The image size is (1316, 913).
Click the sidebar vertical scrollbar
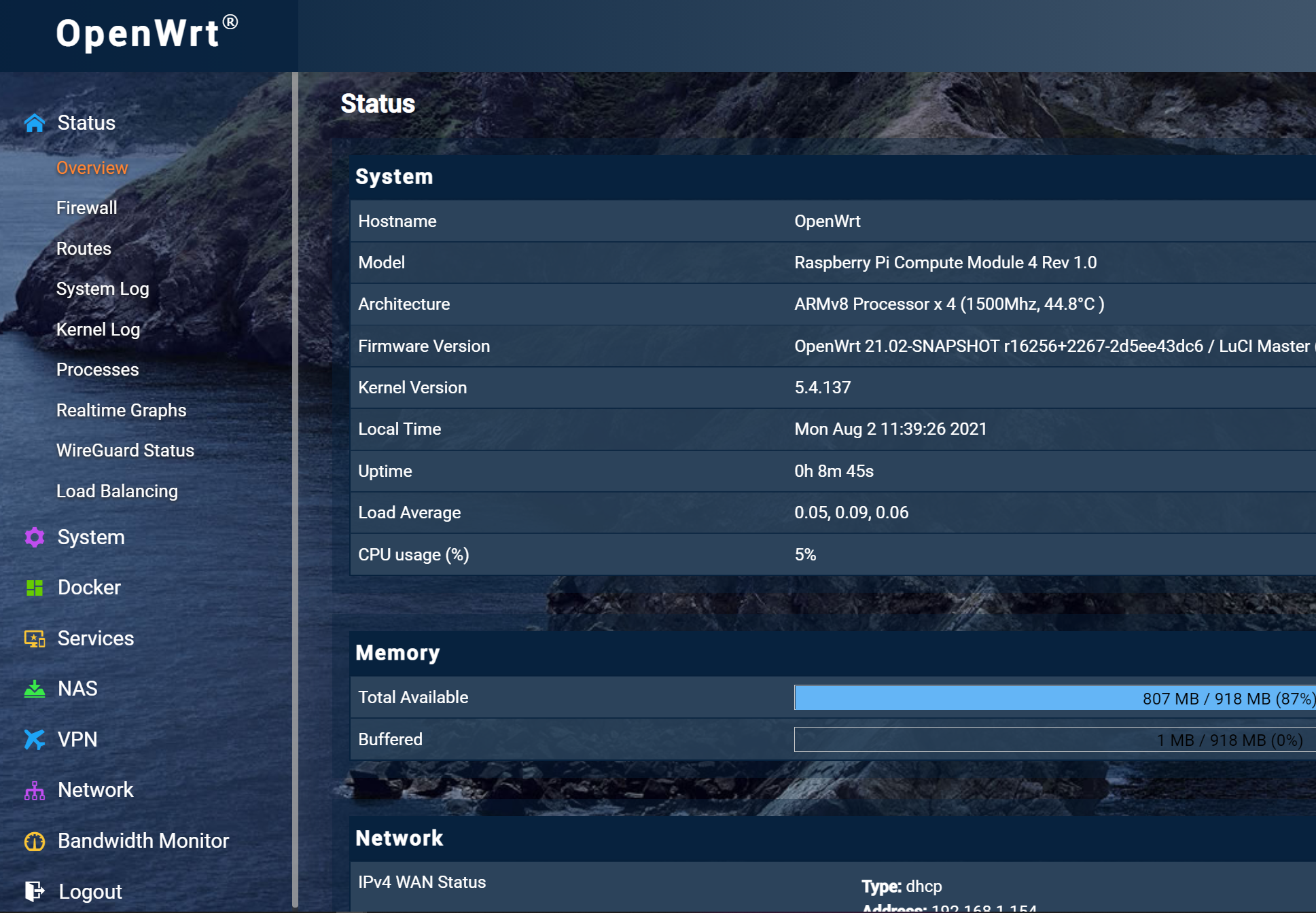click(x=295, y=489)
